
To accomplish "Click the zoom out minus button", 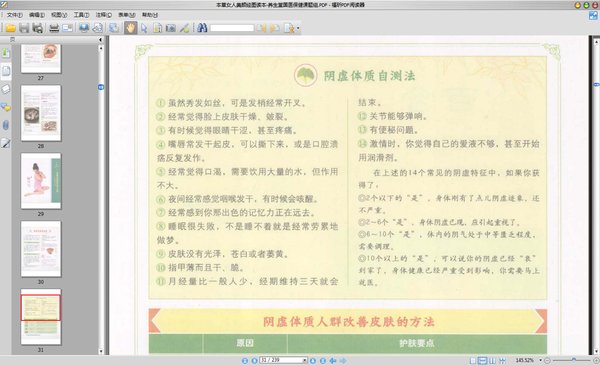I will click(547, 360).
